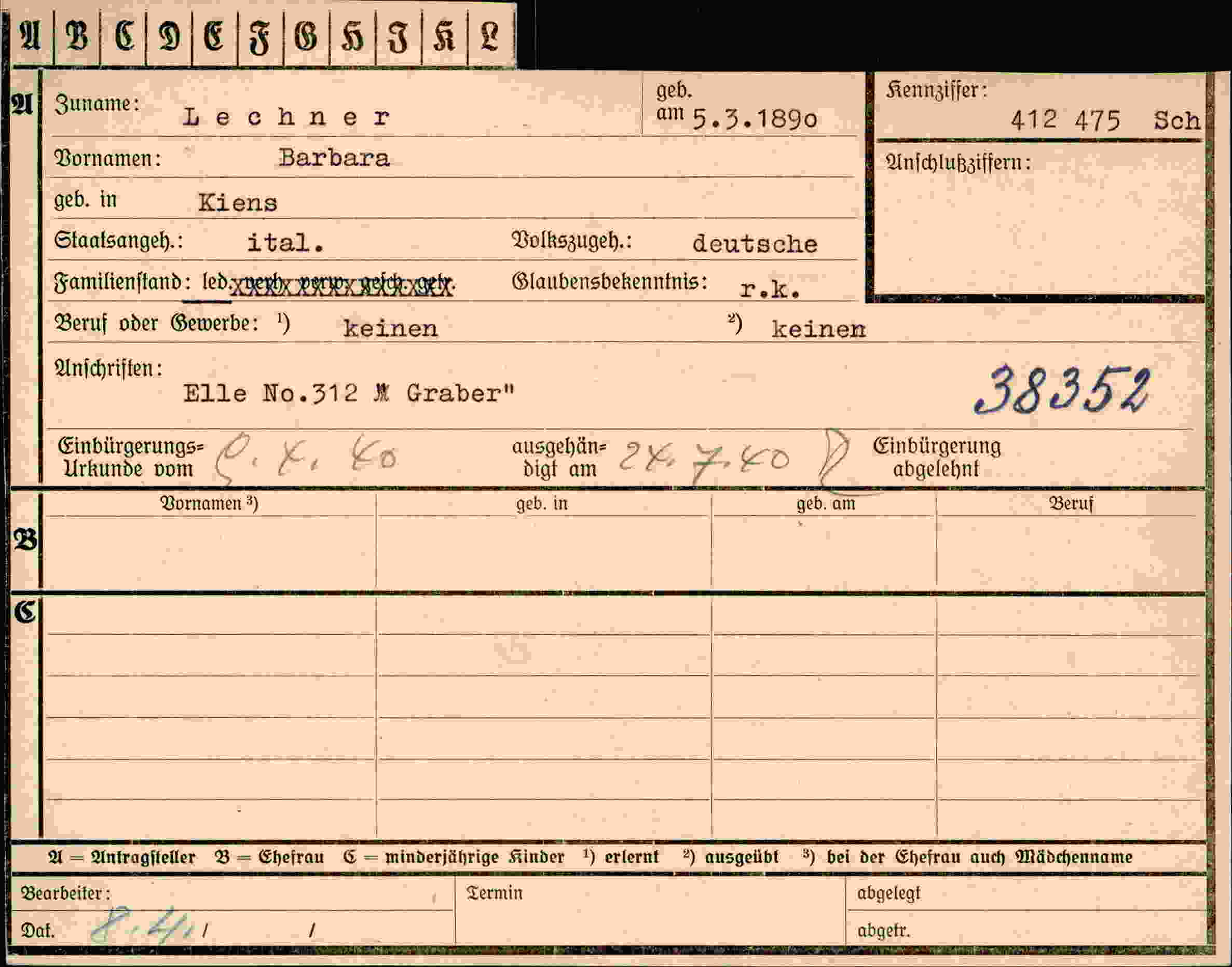Click the handwritten blue number 38352
The height and width of the screenshot is (967, 1232).
1063,390
